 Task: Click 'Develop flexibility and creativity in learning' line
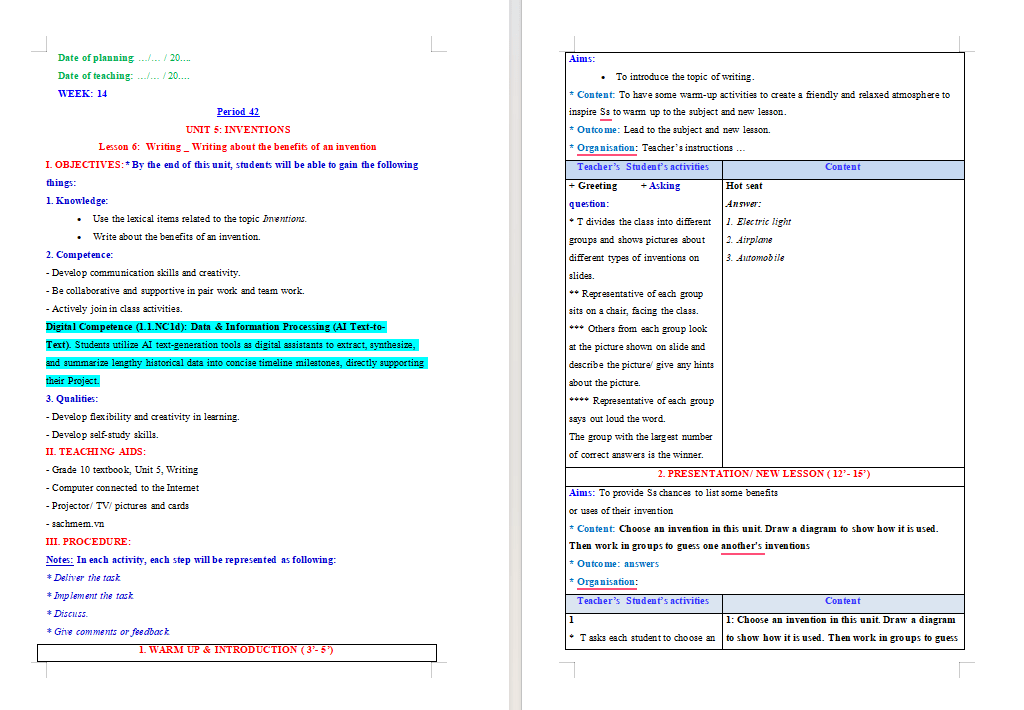[x=142, y=417]
